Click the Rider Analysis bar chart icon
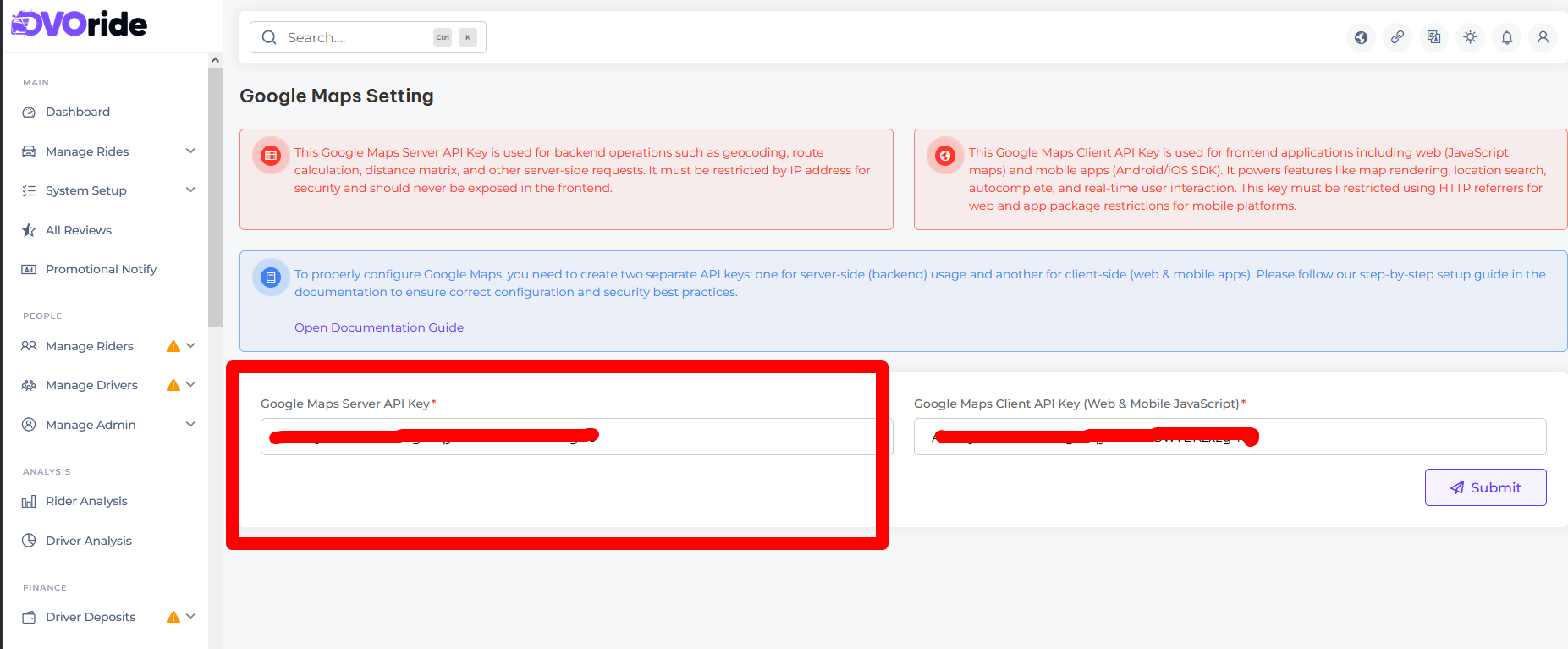The width and height of the screenshot is (1568, 649). (29, 501)
